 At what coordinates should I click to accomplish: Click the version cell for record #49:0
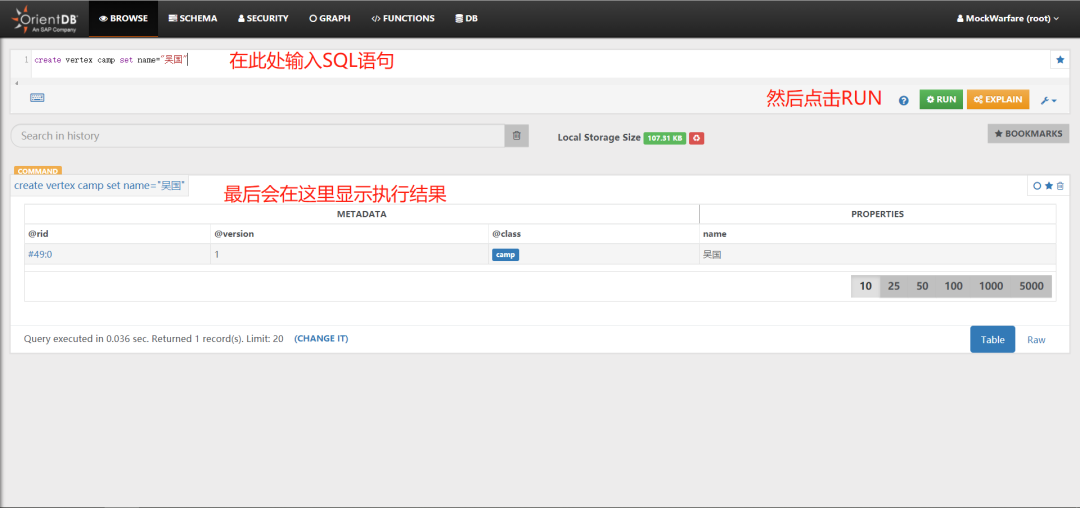point(350,254)
